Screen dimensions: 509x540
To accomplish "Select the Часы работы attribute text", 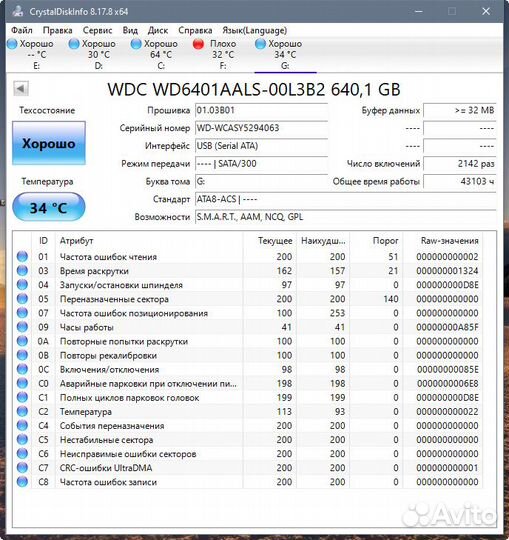I will (x=86, y=327).
